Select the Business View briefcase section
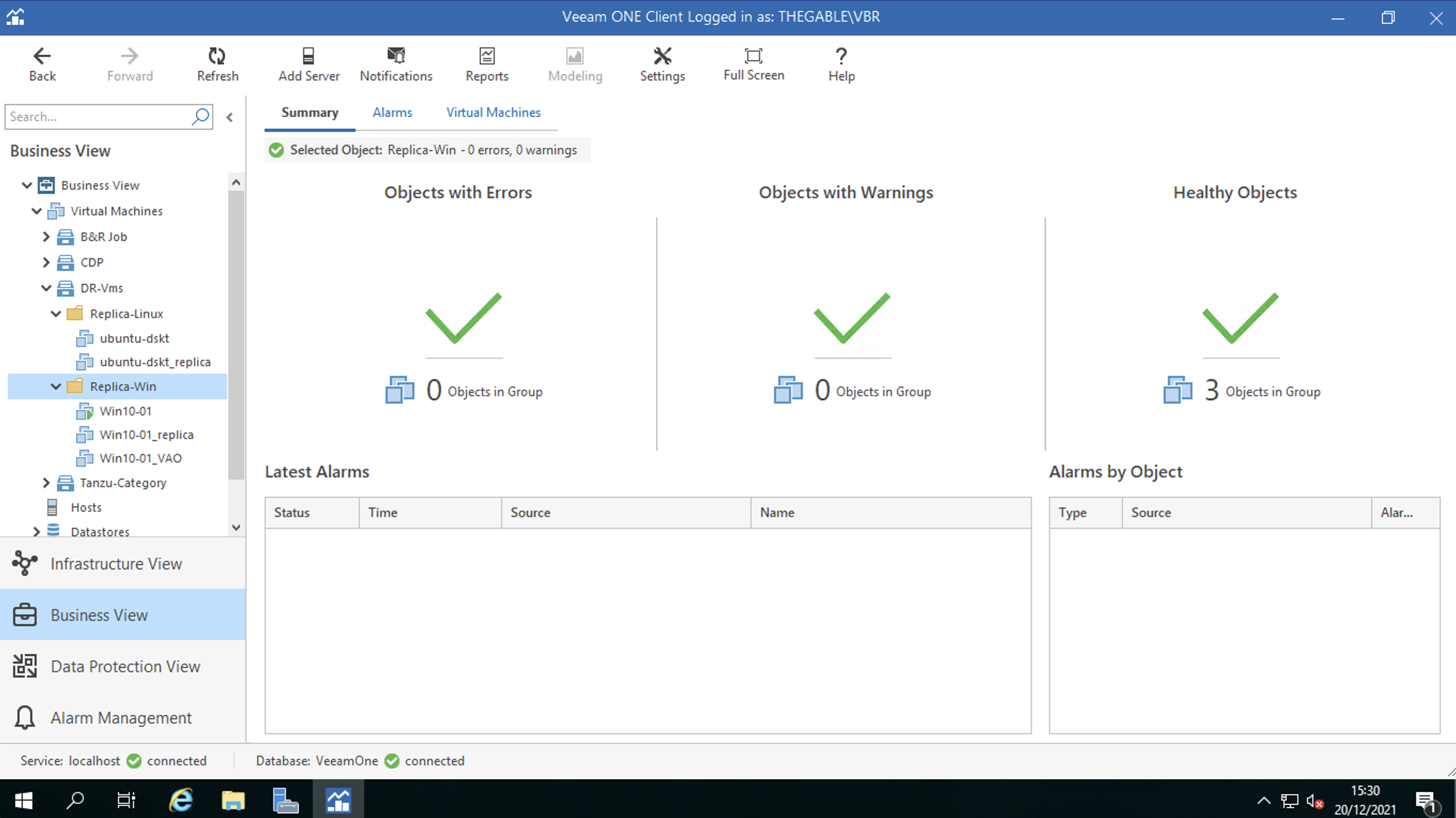 point(123,615)
